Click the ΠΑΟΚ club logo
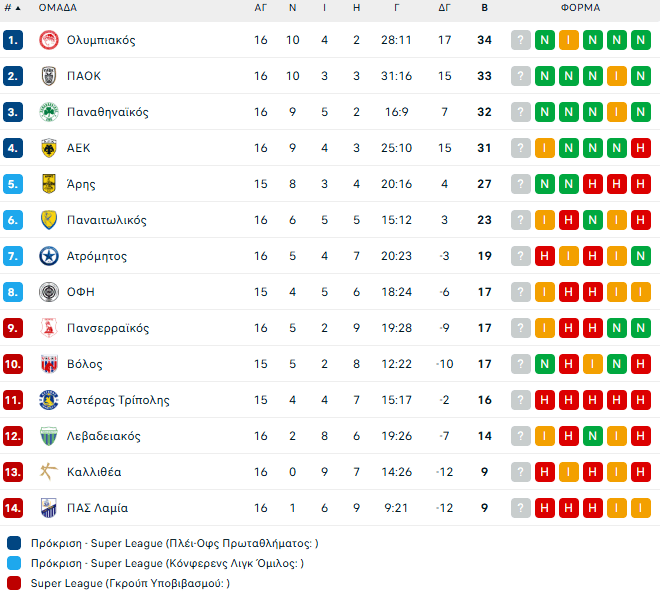The height and width of the screenshot is (593, 660). [x=48, y=76]
